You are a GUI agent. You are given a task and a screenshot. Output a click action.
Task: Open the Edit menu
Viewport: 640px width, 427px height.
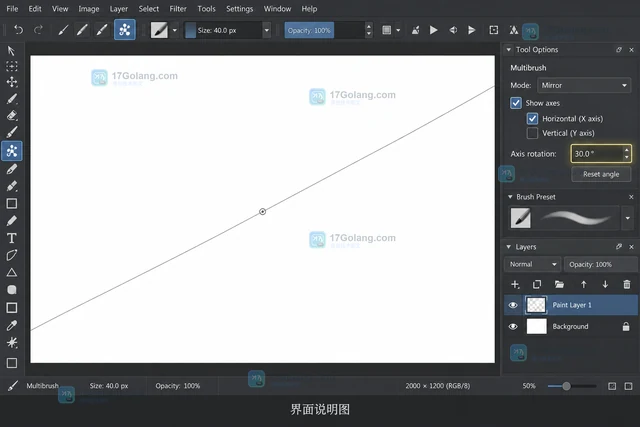coord(35,9)
